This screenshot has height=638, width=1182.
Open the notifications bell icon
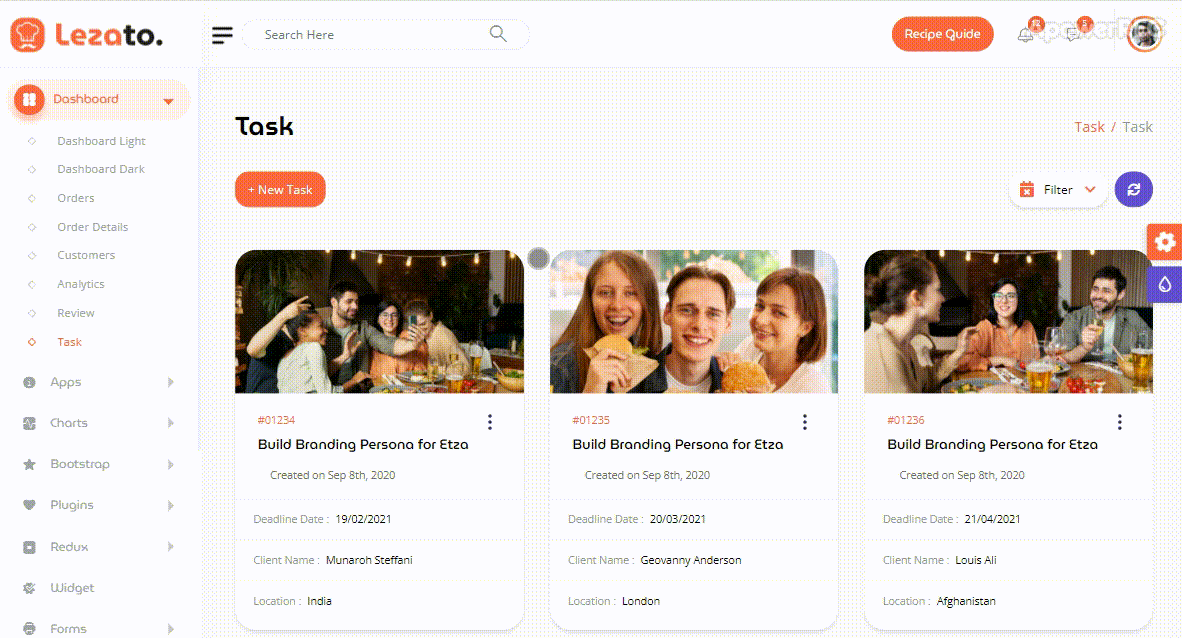(1025, 35)
